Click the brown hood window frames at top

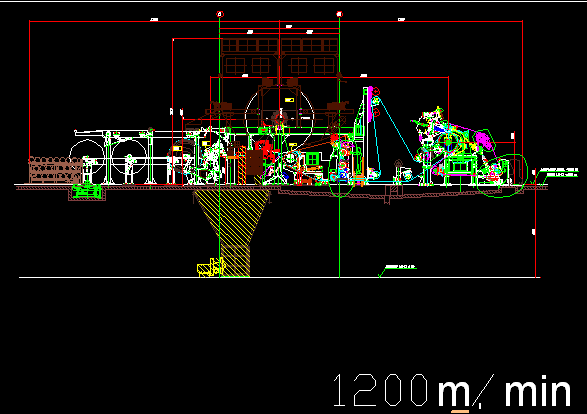(x=279, y=56)
